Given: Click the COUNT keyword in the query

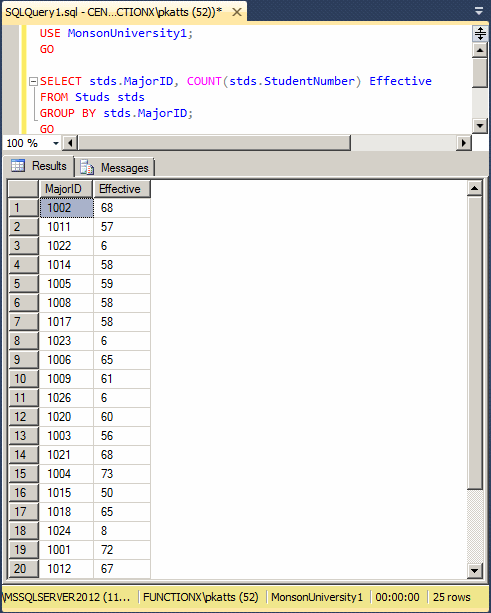Looking at the screenshot, I should (204, 81).
